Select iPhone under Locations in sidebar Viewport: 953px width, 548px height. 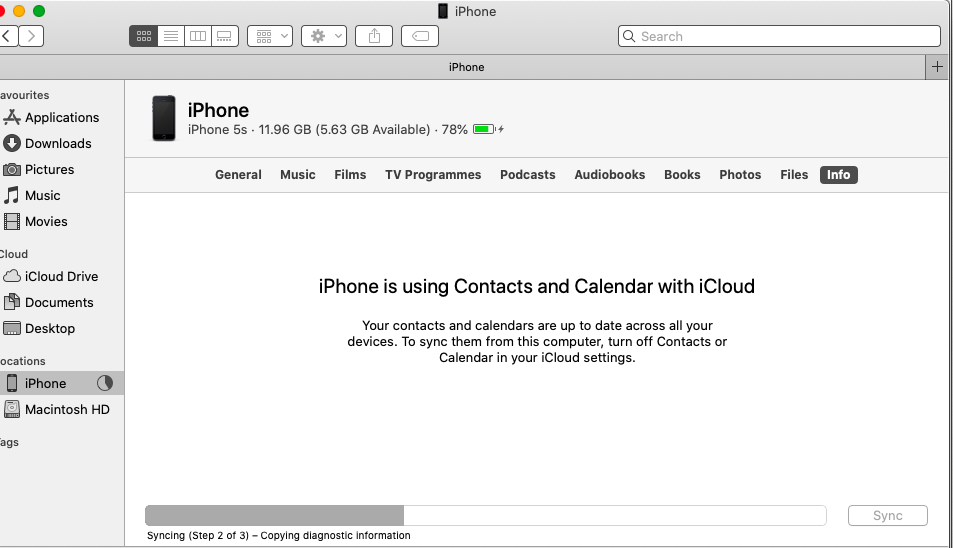pos(61,383)
